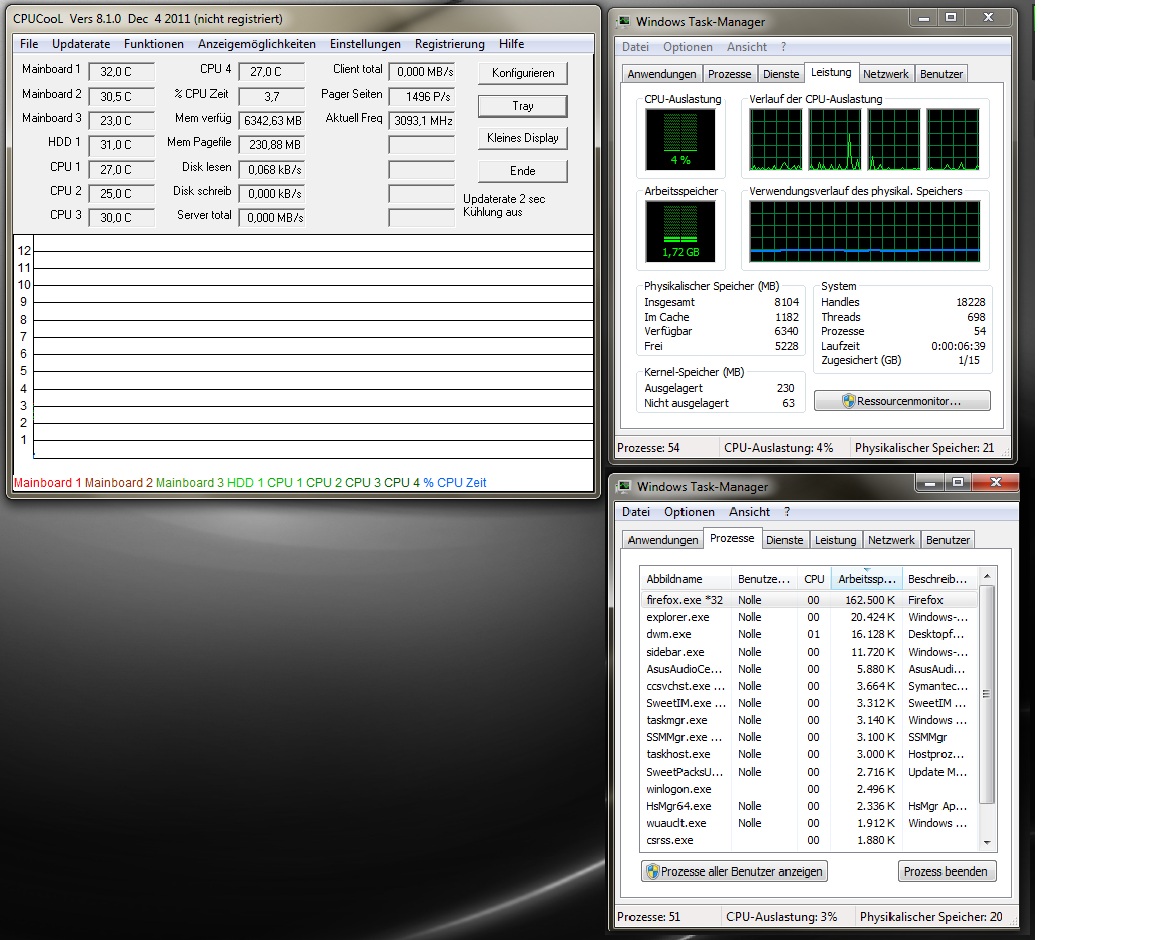The height and width of the screenshot is (940, 1152).
Task: Switch to Benutzer tab in upper Task-Manager
Action: tap(941, 73)
